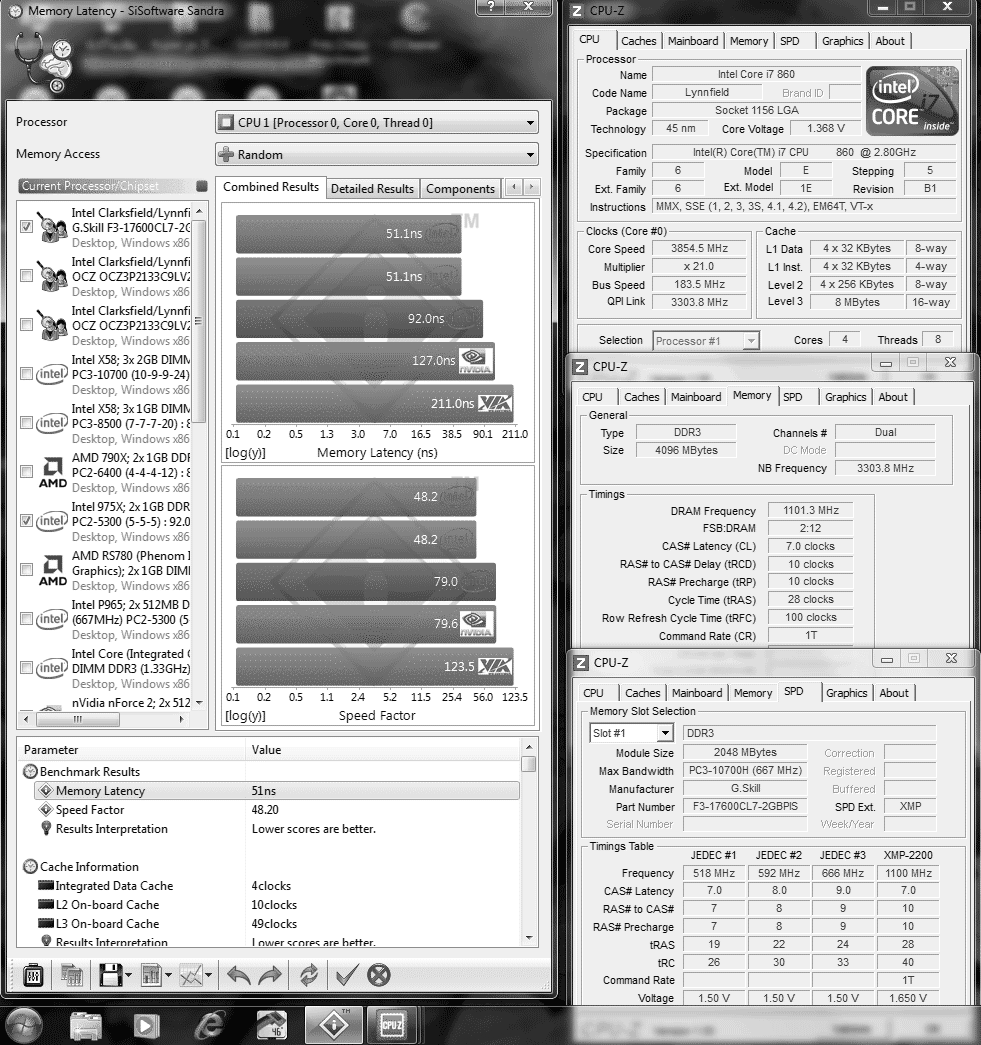This screenshot has width=981, height=1045.
Task: Click the tab strip right scroll arrow
Action: 531,188
